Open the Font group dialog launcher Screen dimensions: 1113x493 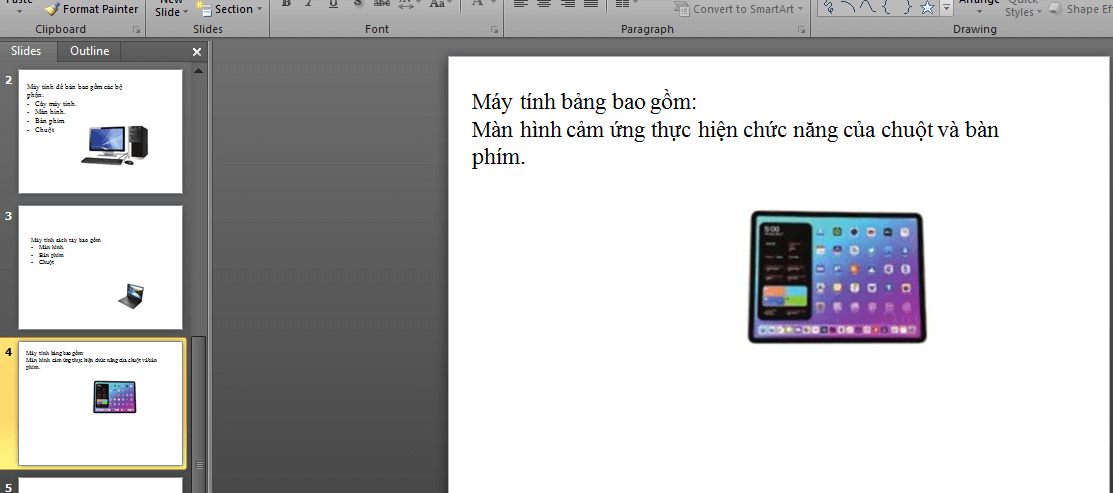click(494, 30)
